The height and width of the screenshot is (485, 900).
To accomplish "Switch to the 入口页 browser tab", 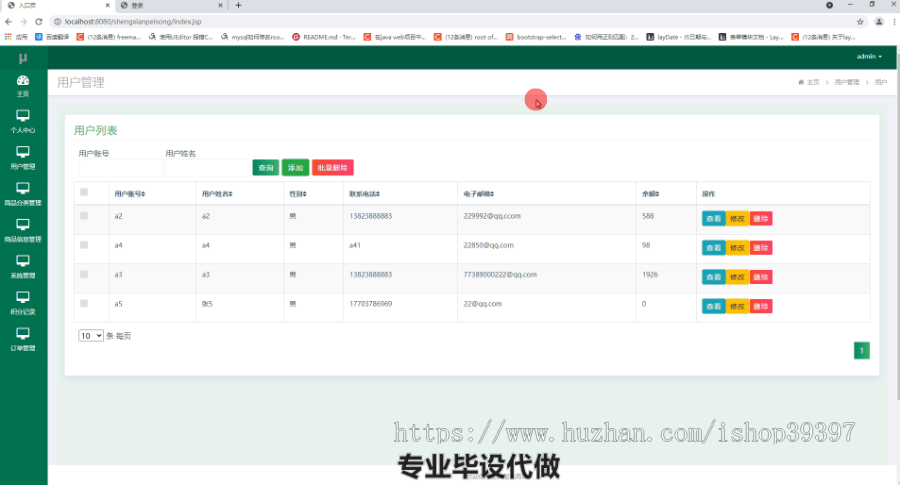I will [x=57, y=5].
